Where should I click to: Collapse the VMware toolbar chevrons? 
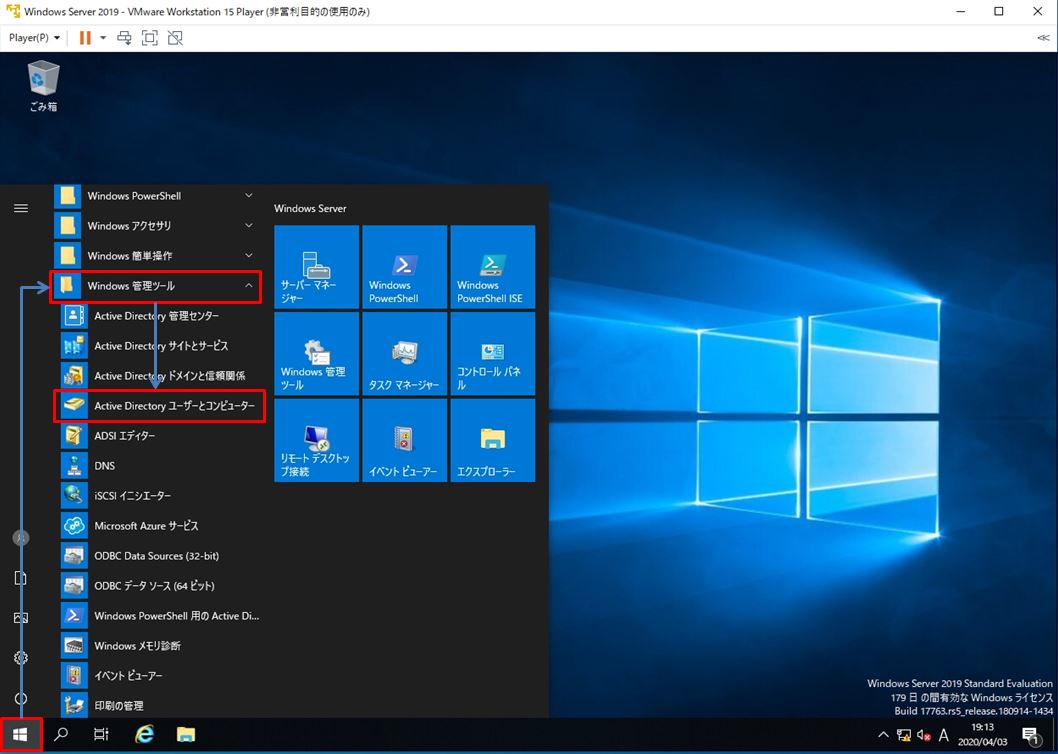pos(1042,38)
